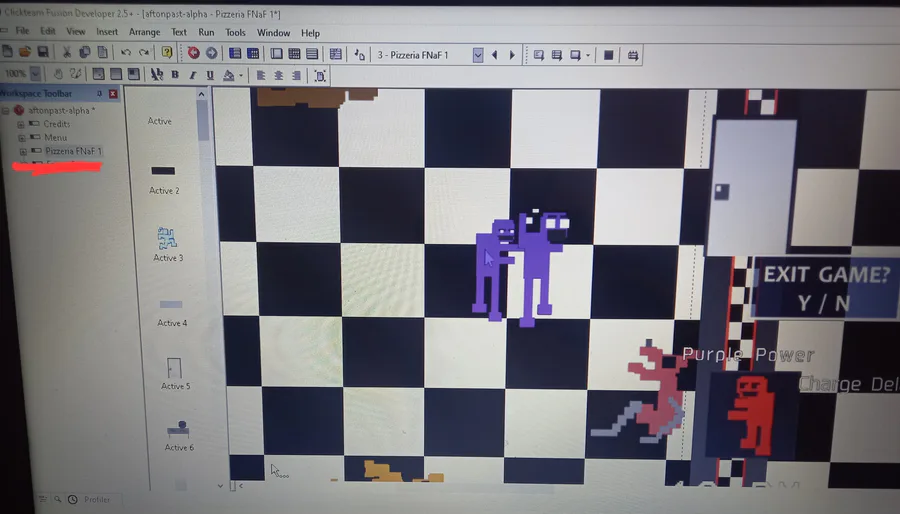
Task: Open the Edit menu
Action: [48, 31]
